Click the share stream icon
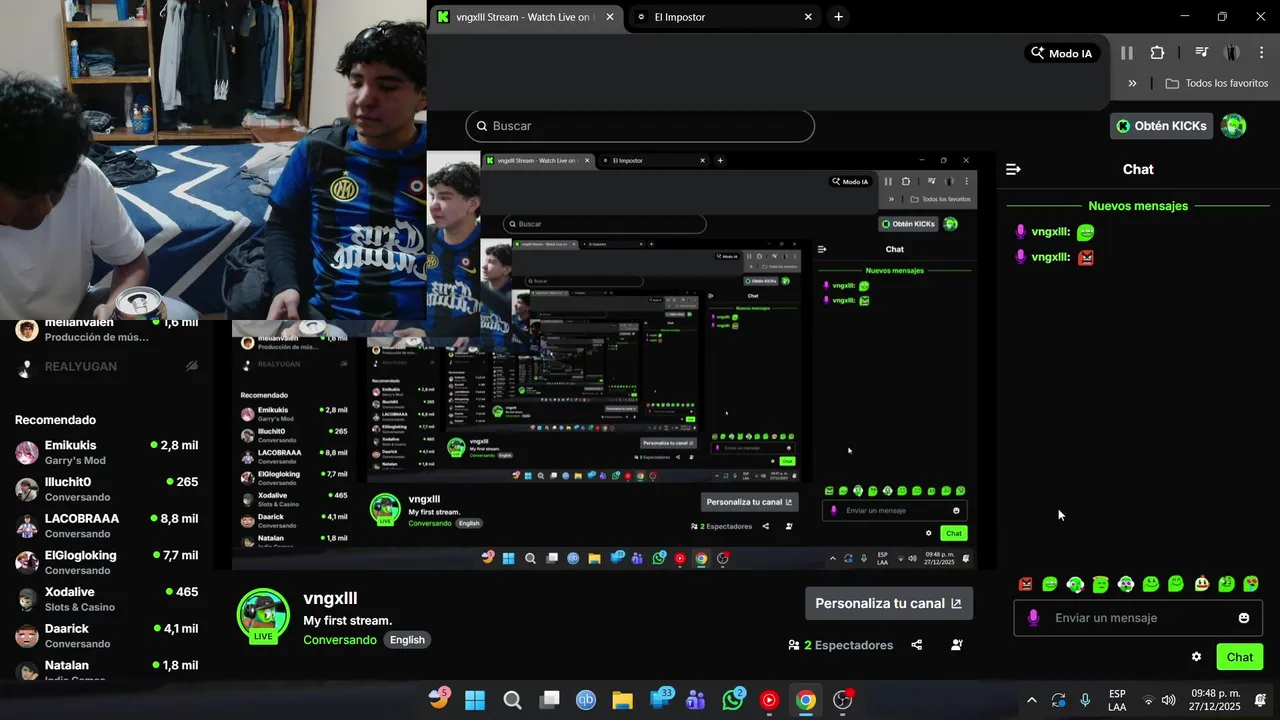 click(917, 645)
